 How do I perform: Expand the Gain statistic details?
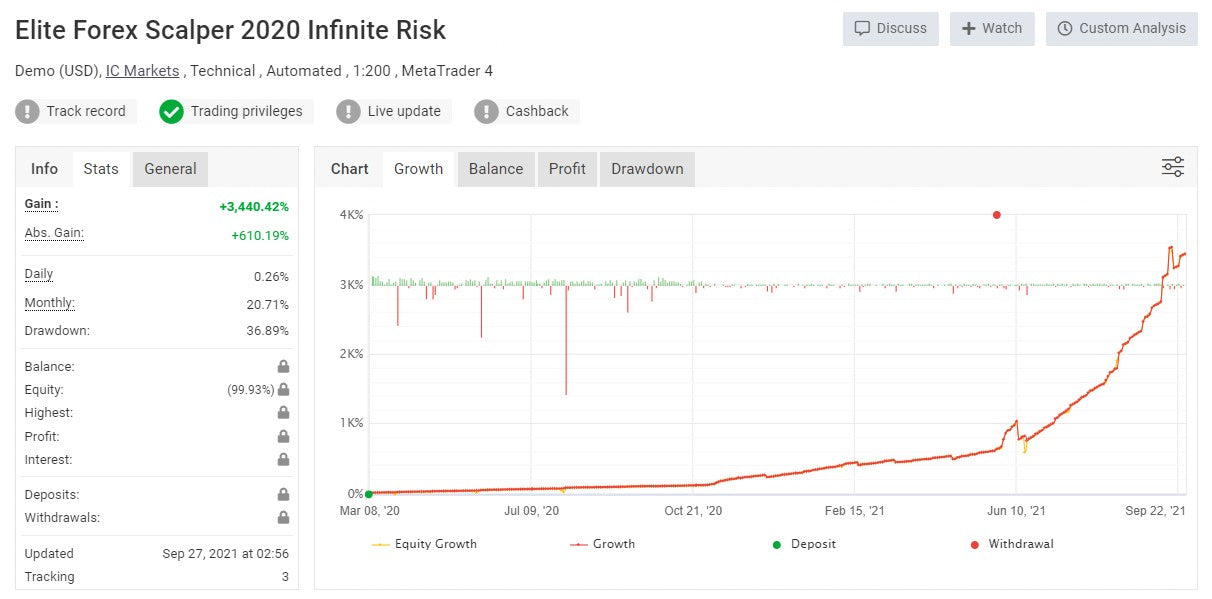(x=41, y=204)
